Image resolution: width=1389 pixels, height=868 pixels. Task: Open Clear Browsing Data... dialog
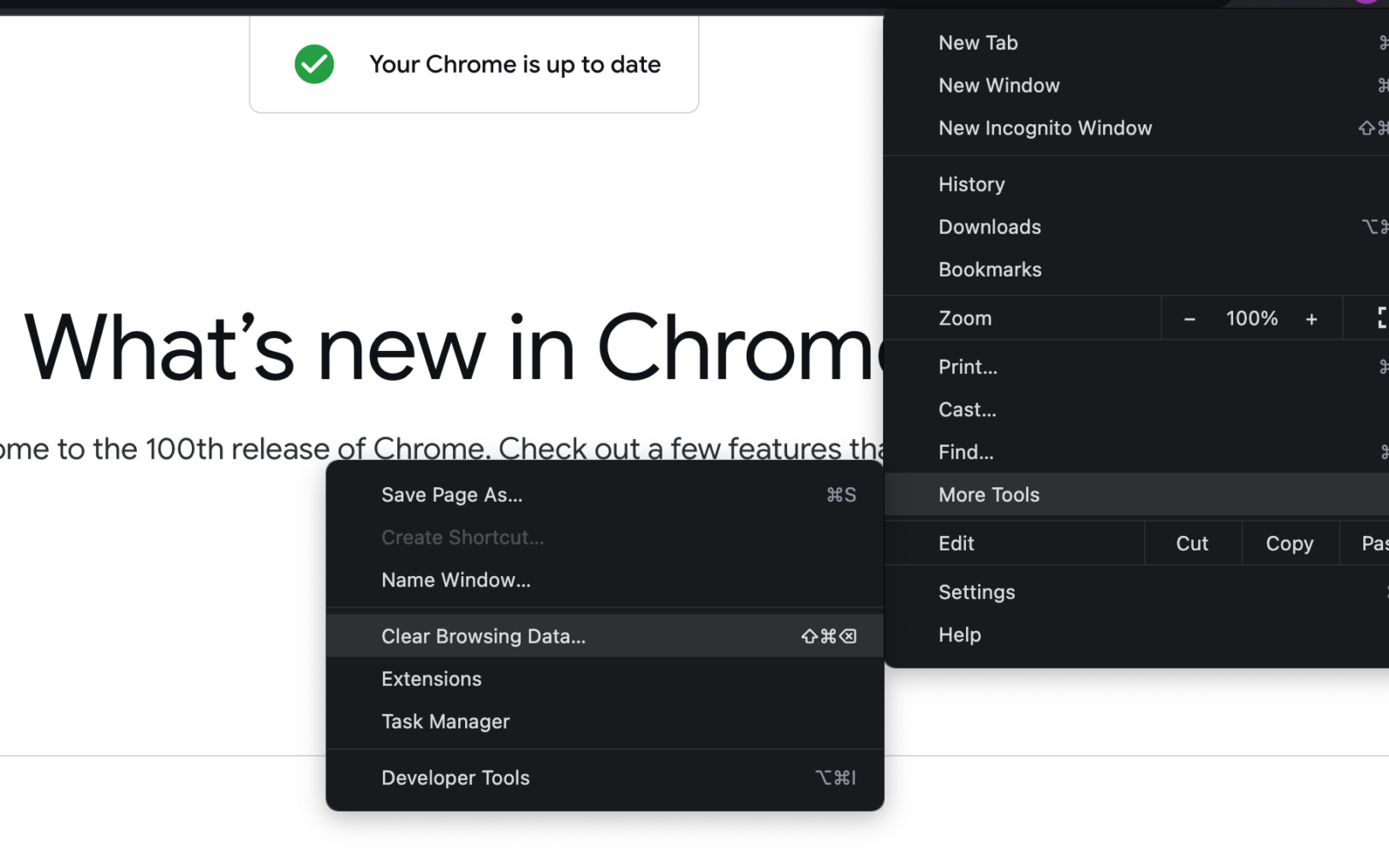605,636
